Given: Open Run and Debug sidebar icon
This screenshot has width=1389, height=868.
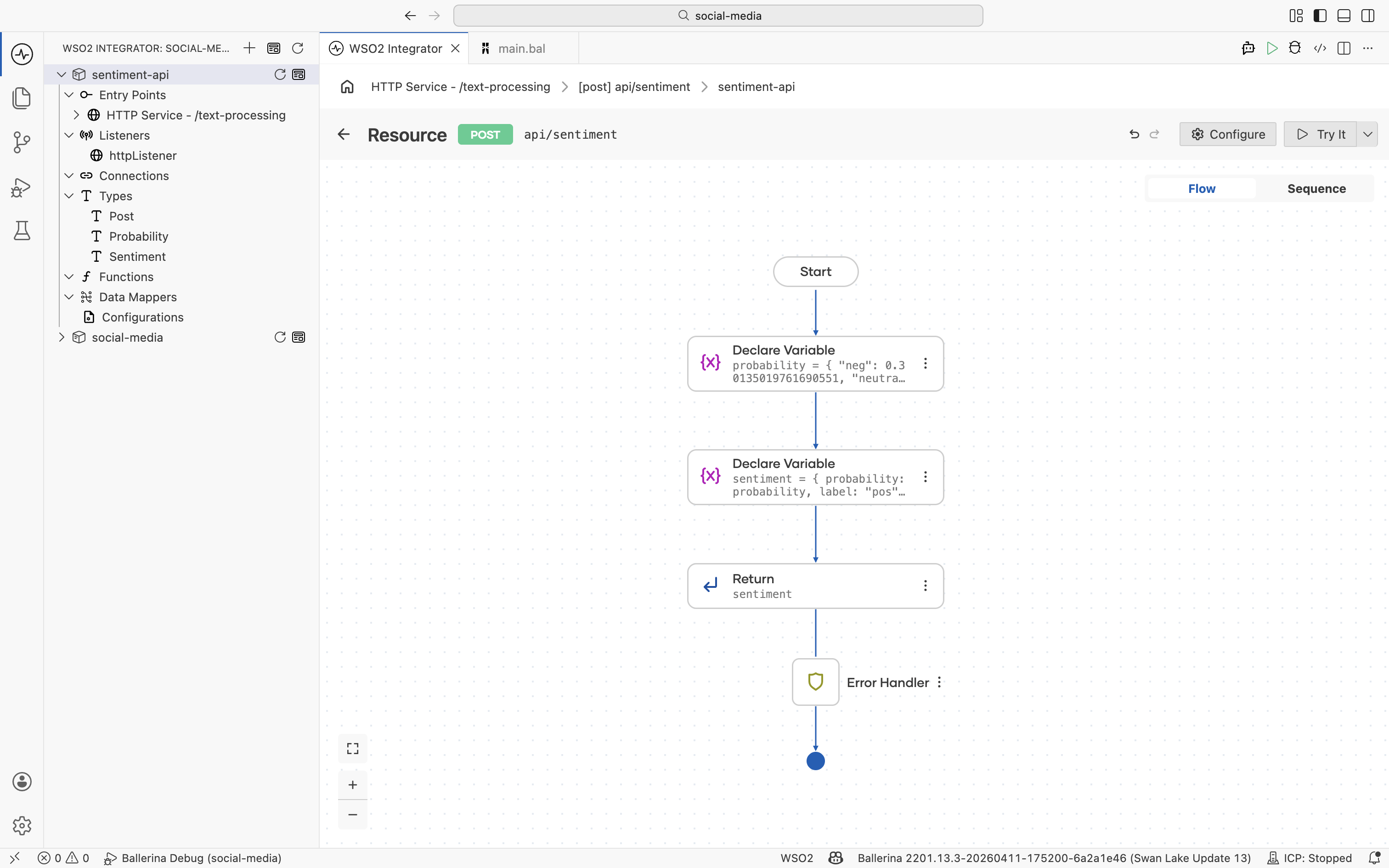Looking at the screenshot, I should (x=22, y=187).
